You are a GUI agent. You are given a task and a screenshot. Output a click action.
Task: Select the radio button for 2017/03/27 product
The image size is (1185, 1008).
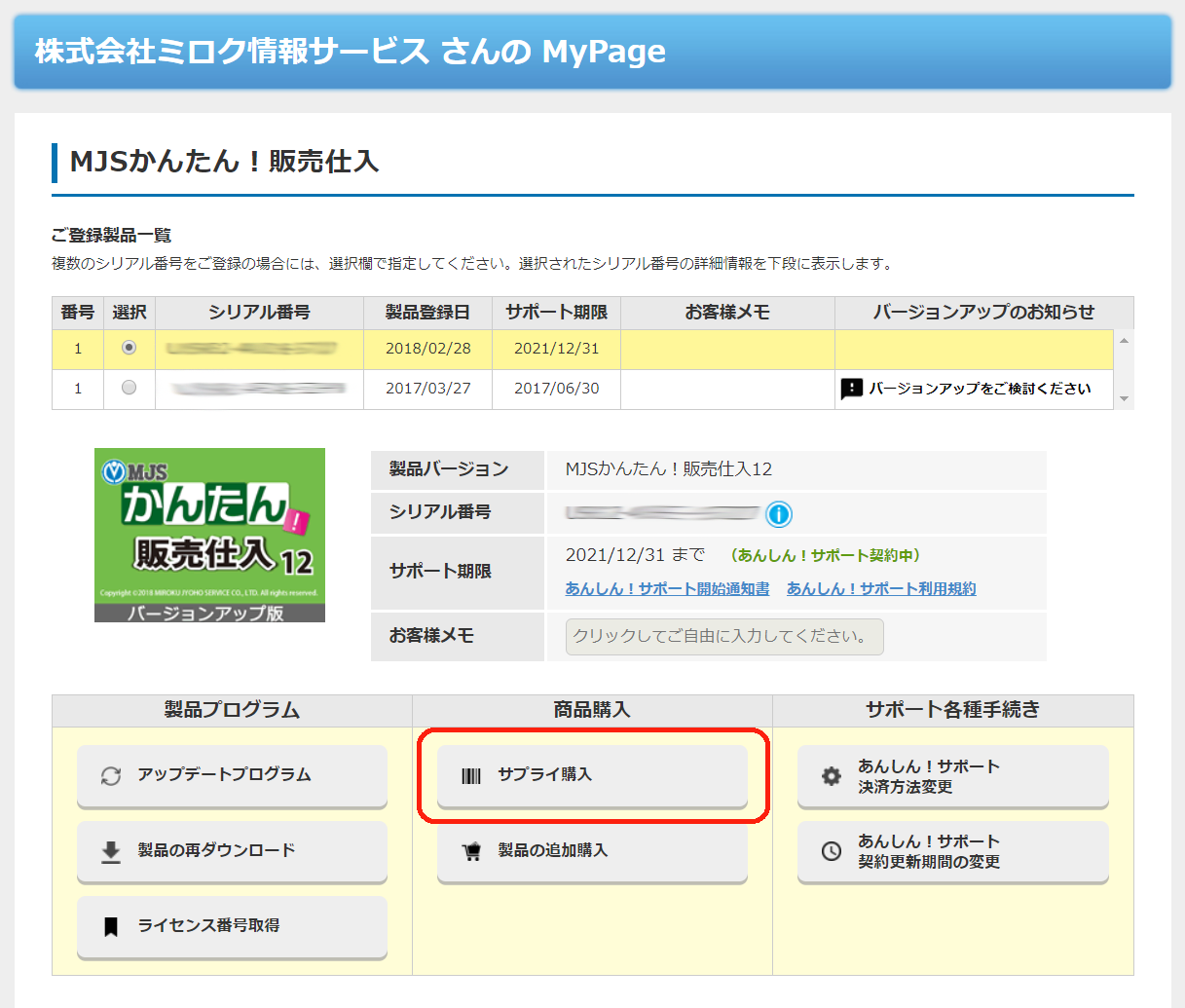point(129,388)
